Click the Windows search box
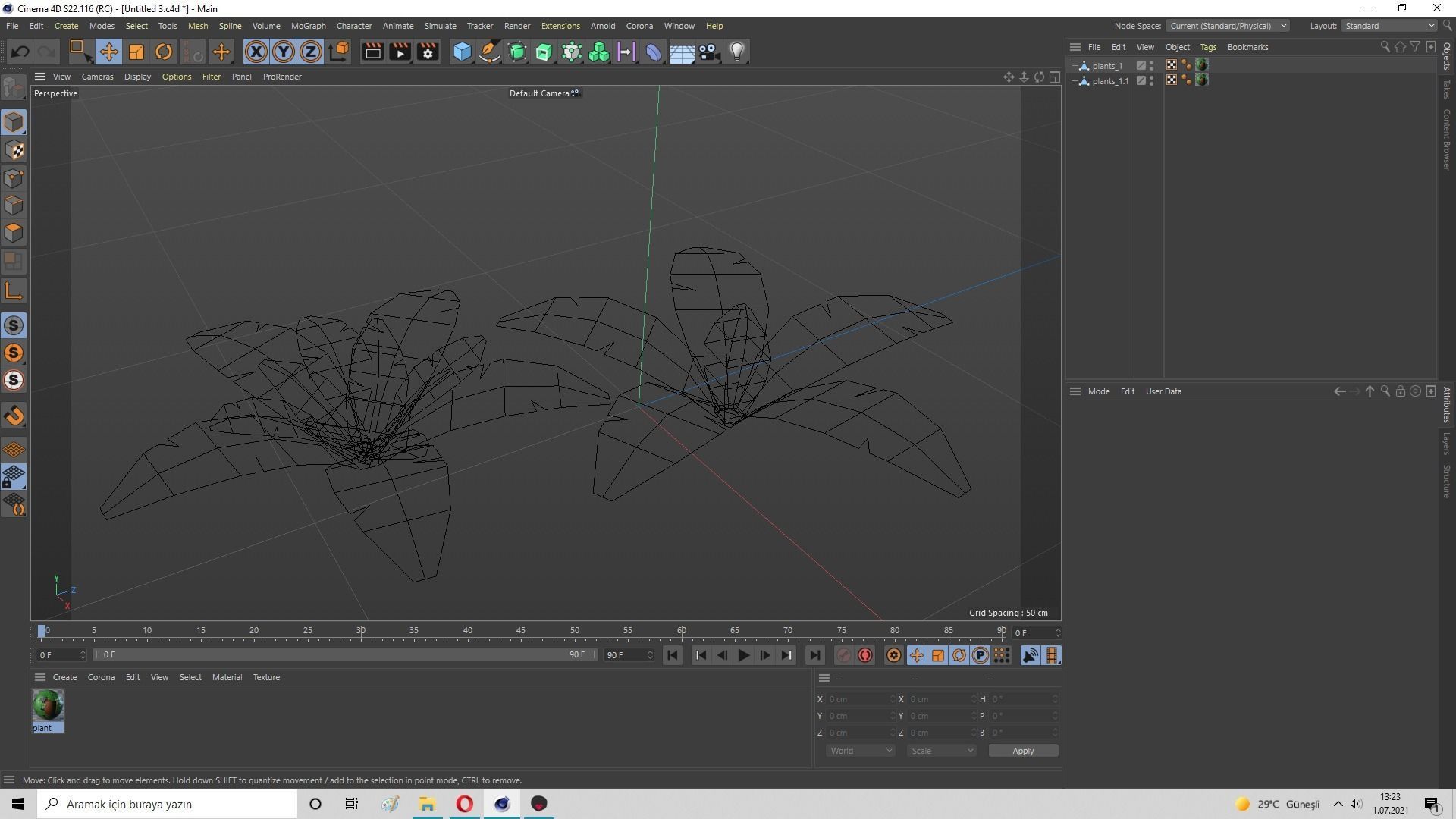Screen dimensions: 1456x819 pos(167,804)
